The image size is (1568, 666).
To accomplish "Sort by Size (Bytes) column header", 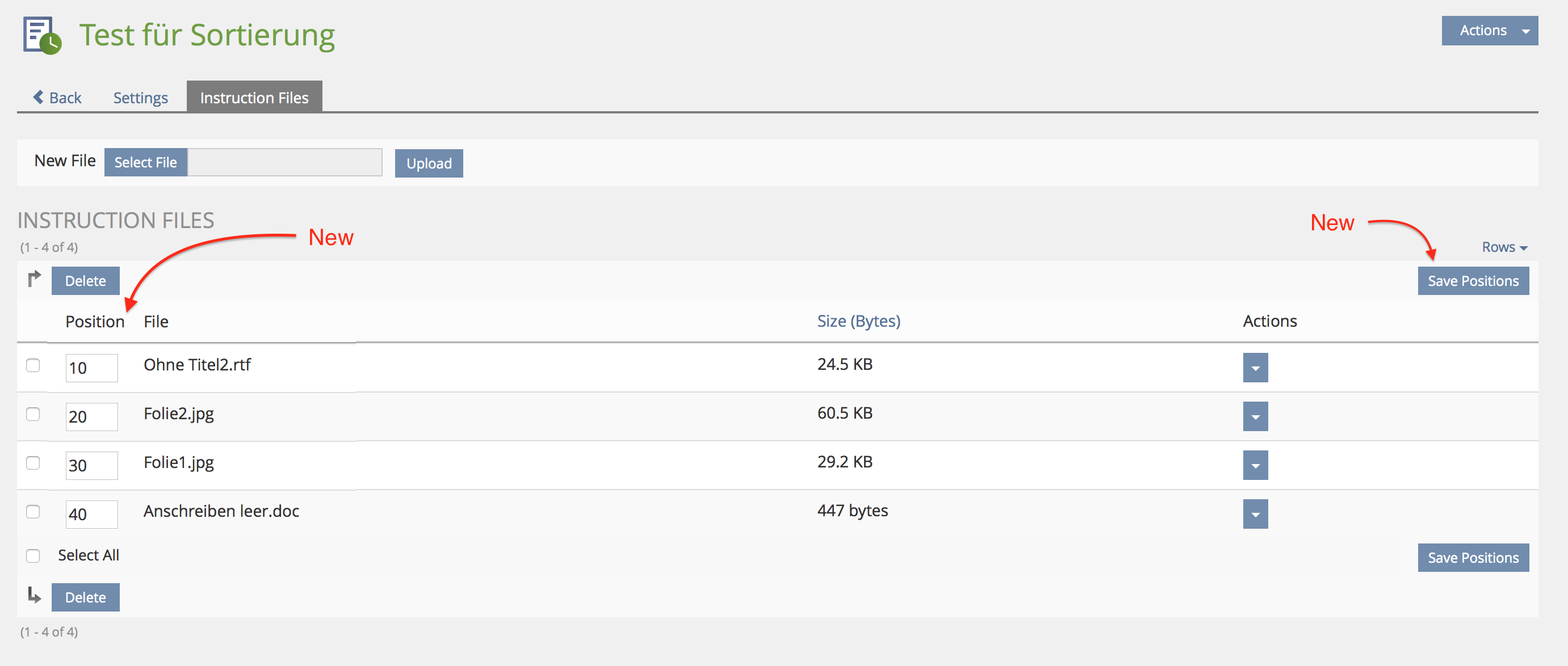I will (858, 321).
